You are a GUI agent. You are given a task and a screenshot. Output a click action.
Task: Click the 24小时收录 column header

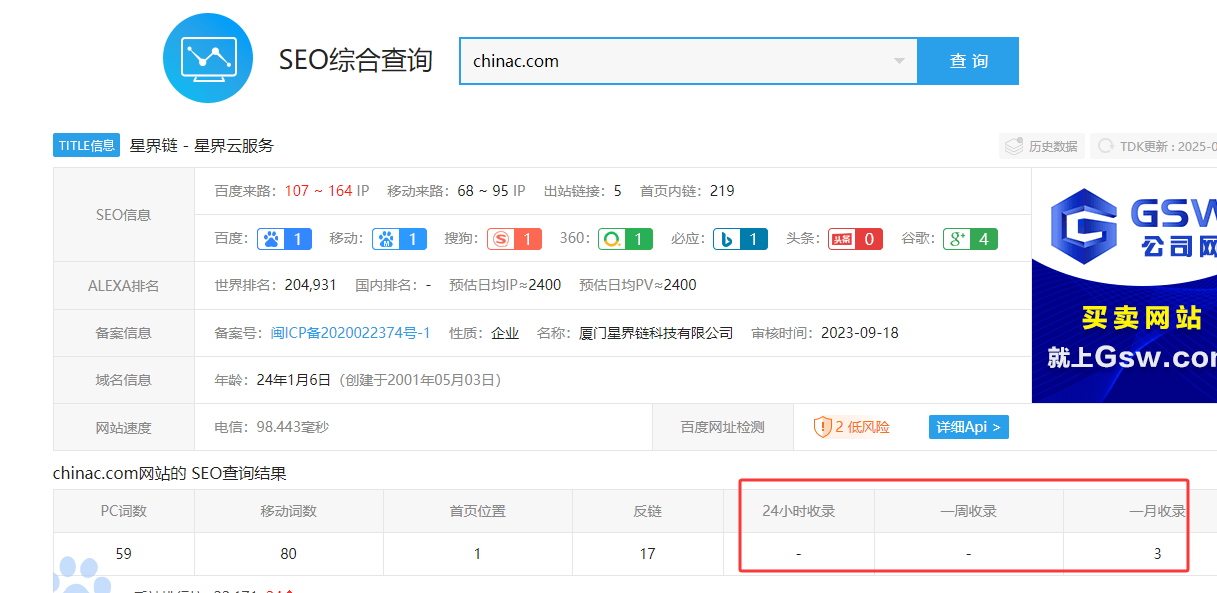[x=799, y=511]
